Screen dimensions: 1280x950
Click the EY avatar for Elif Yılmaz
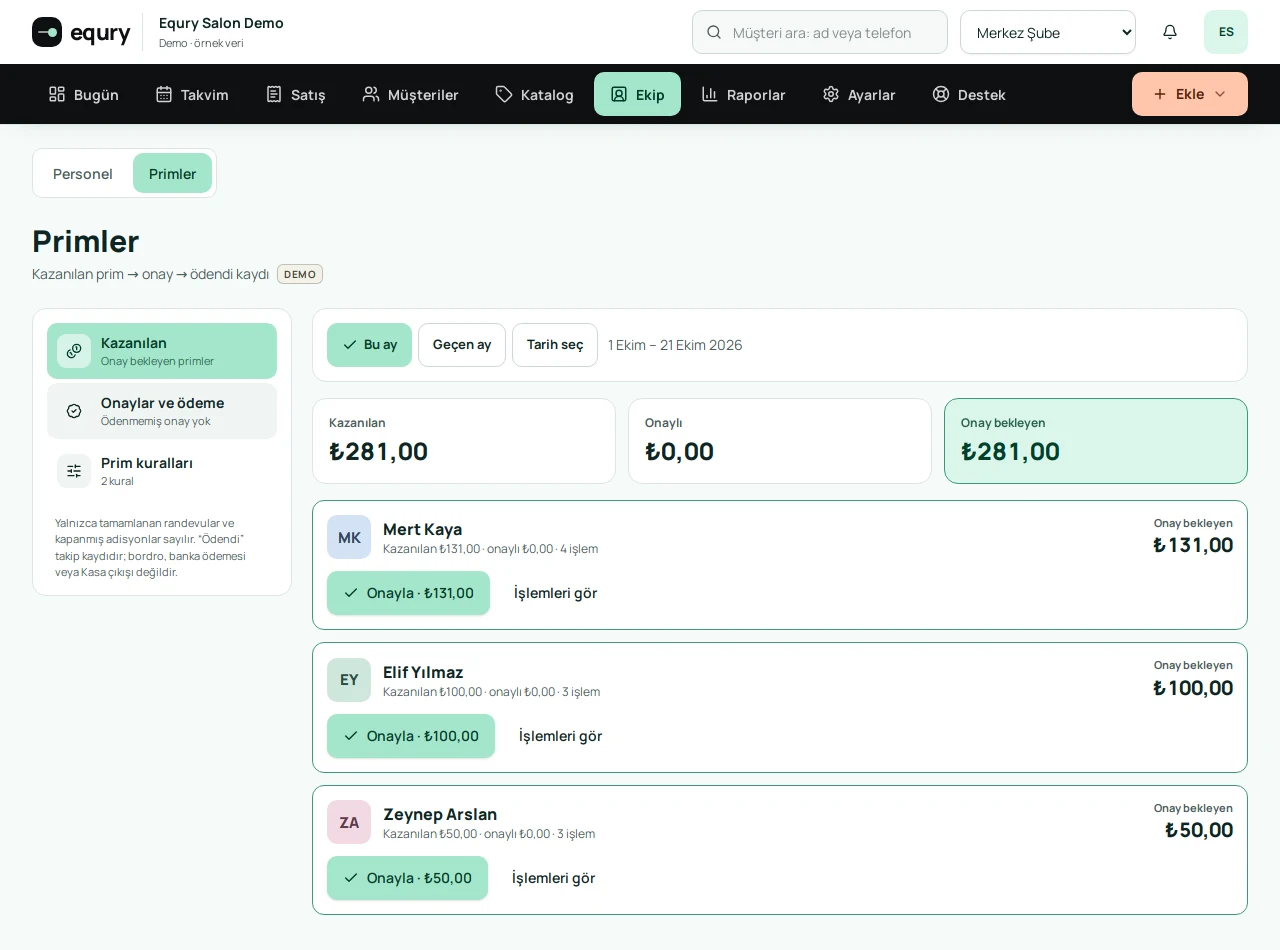(x=349, y=680)
